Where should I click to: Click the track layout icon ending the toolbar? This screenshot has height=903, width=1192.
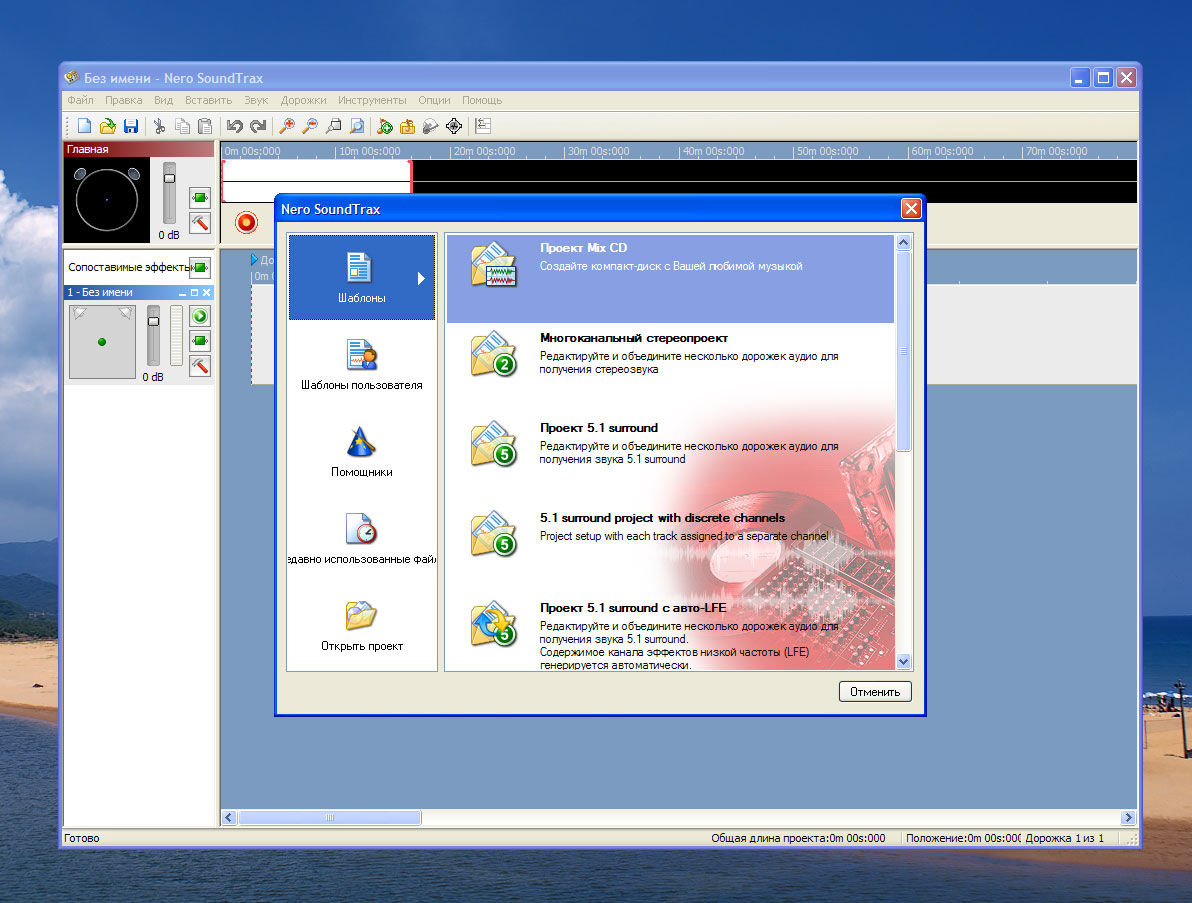point(483,126)
